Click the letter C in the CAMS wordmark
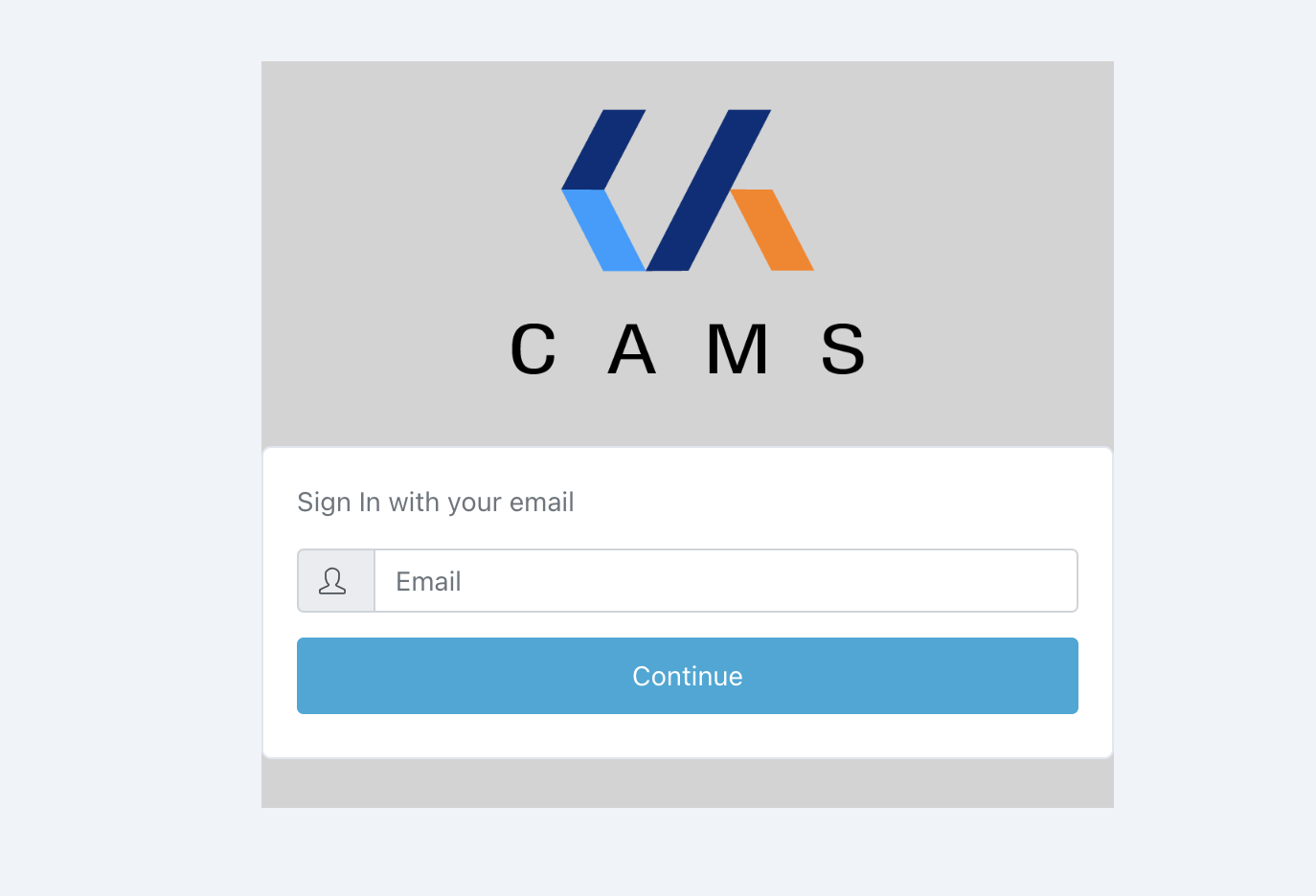The height and width of the screenshot is (896, 1316). pos(533,349)
